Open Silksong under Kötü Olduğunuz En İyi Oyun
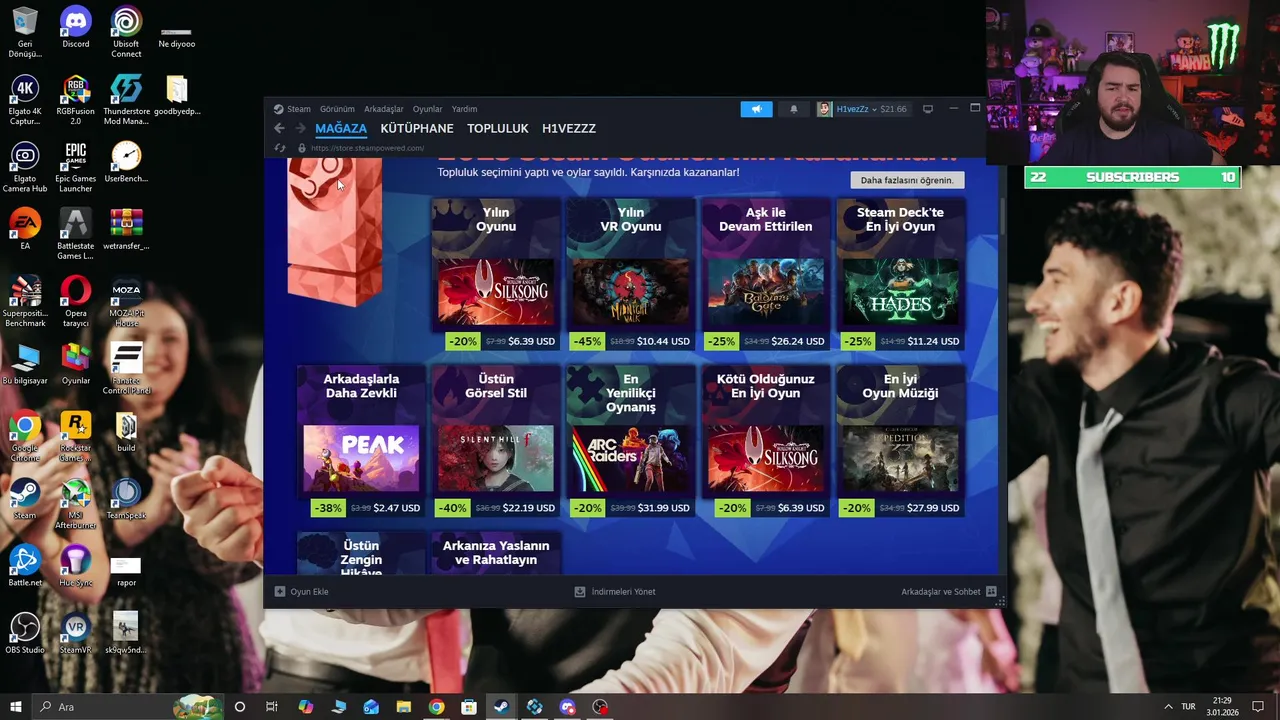The height and width of the screenshot is (720, 1280). click(x=766, y=459)
